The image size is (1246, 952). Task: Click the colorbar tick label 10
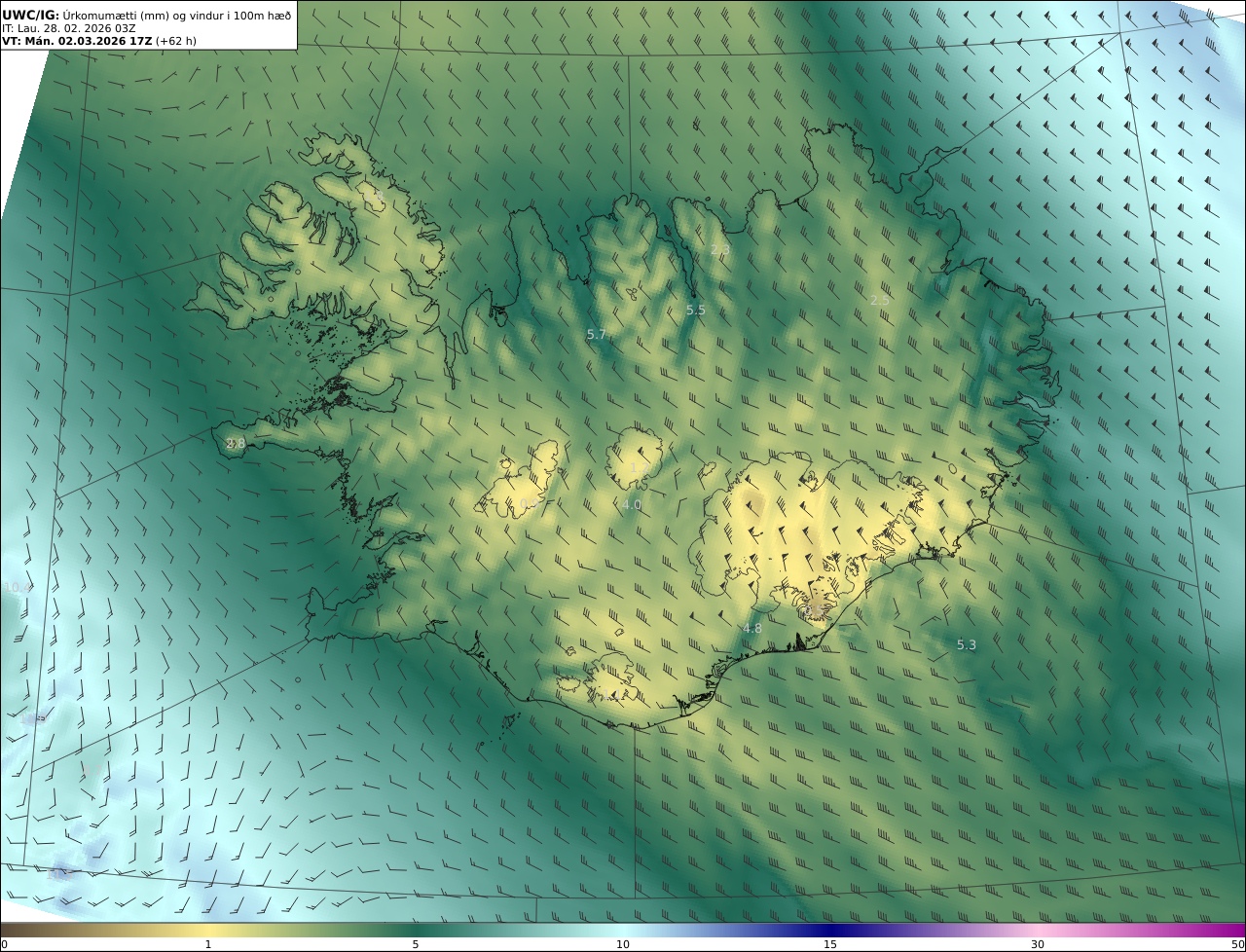click(x=623, y=944)
